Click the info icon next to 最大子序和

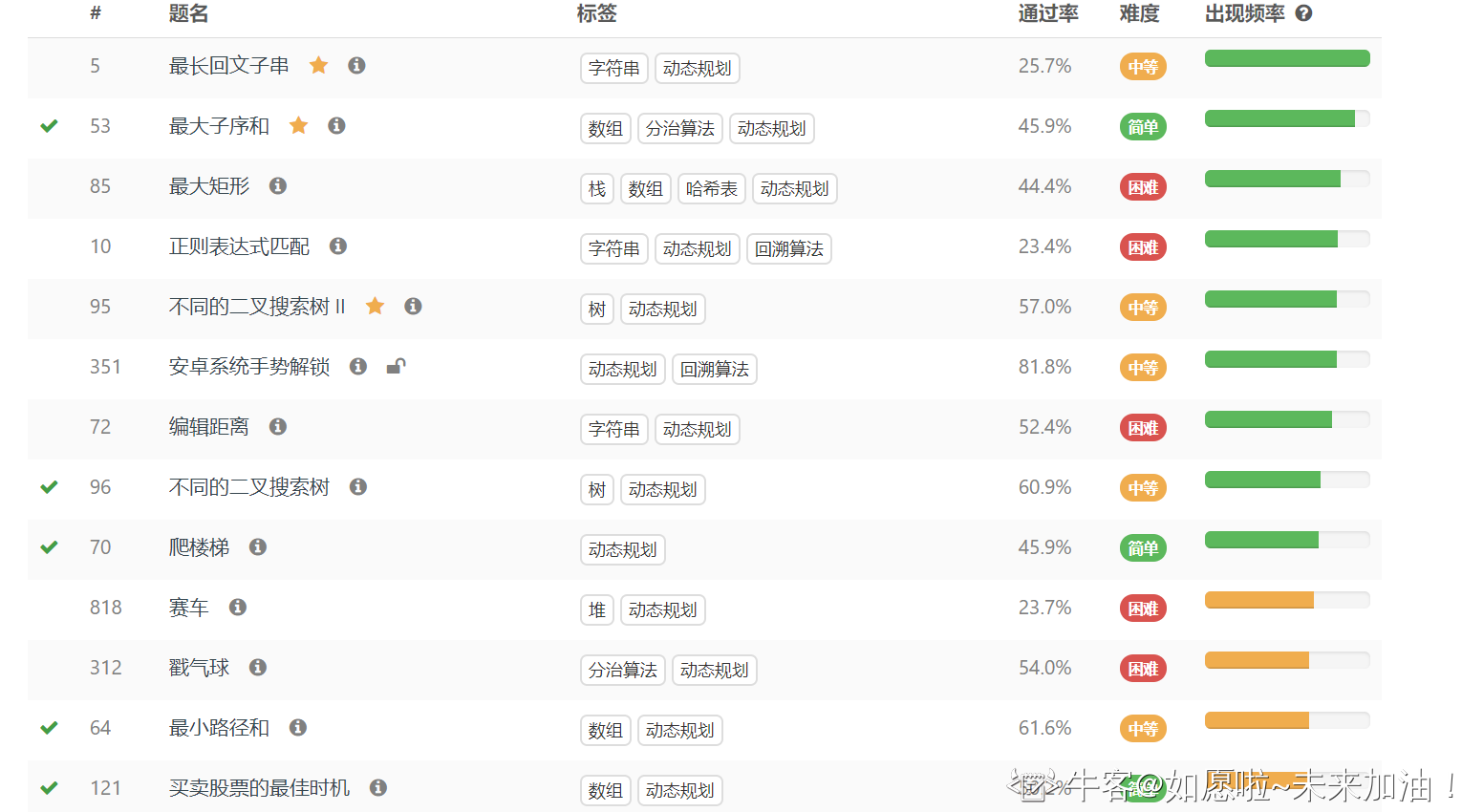click(336, 125)
